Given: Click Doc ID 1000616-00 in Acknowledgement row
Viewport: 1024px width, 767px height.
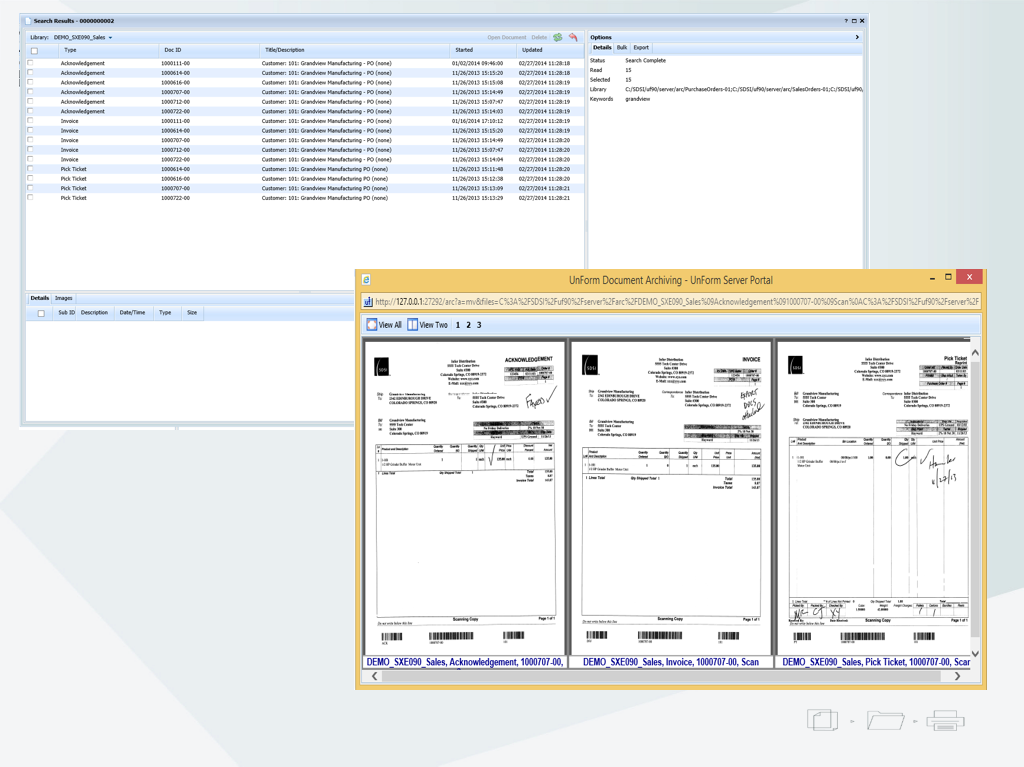Looking at the screenshot, I should pyautogui.click(x=176, y=82).
